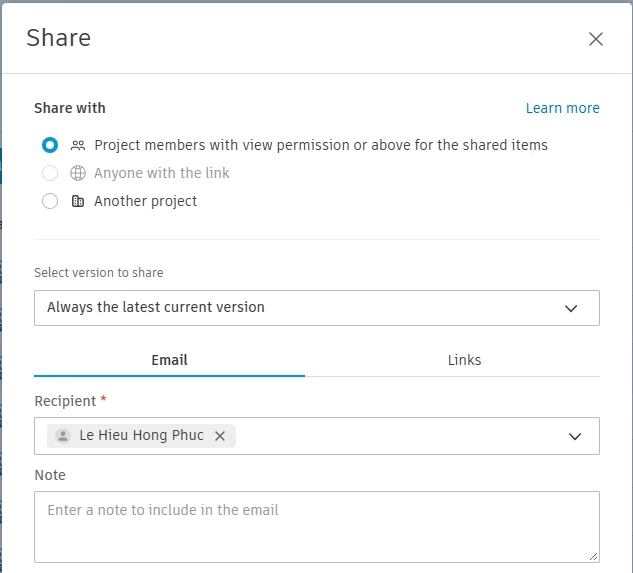Image resolution: width=633 pixels, height=573 pixels.
Task: Remove recipient Le Hieu Hong Phuc
Action: [220, 436]
